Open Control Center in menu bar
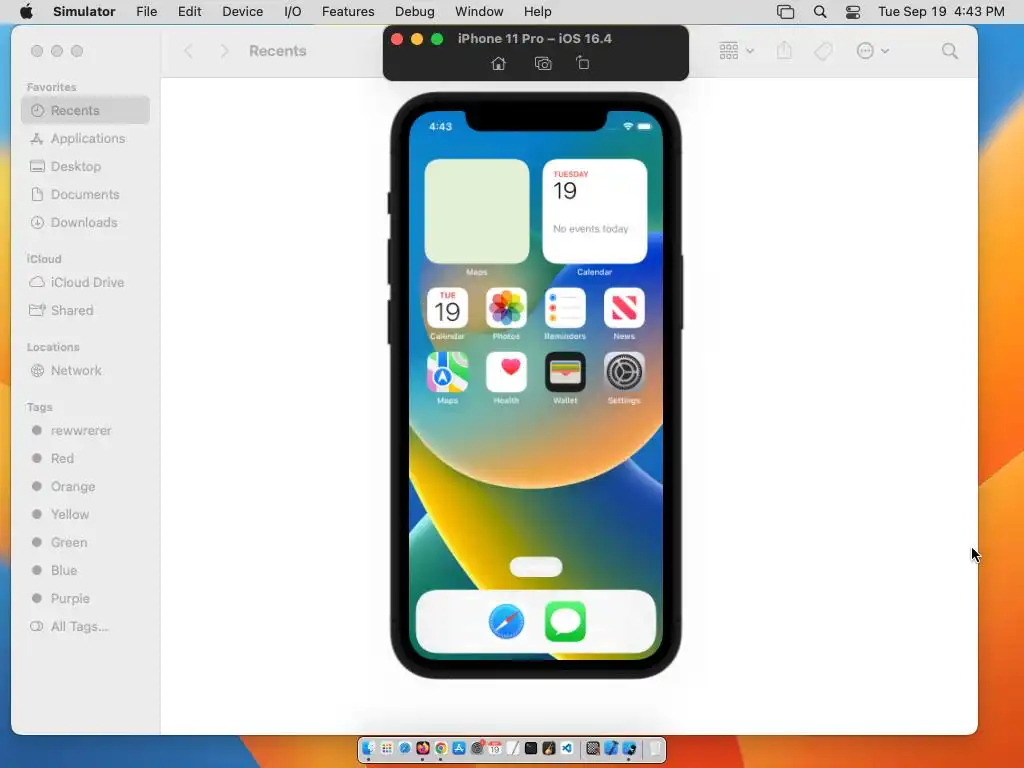Viewport: 1024px width, 768px height. tap(853, 12)
